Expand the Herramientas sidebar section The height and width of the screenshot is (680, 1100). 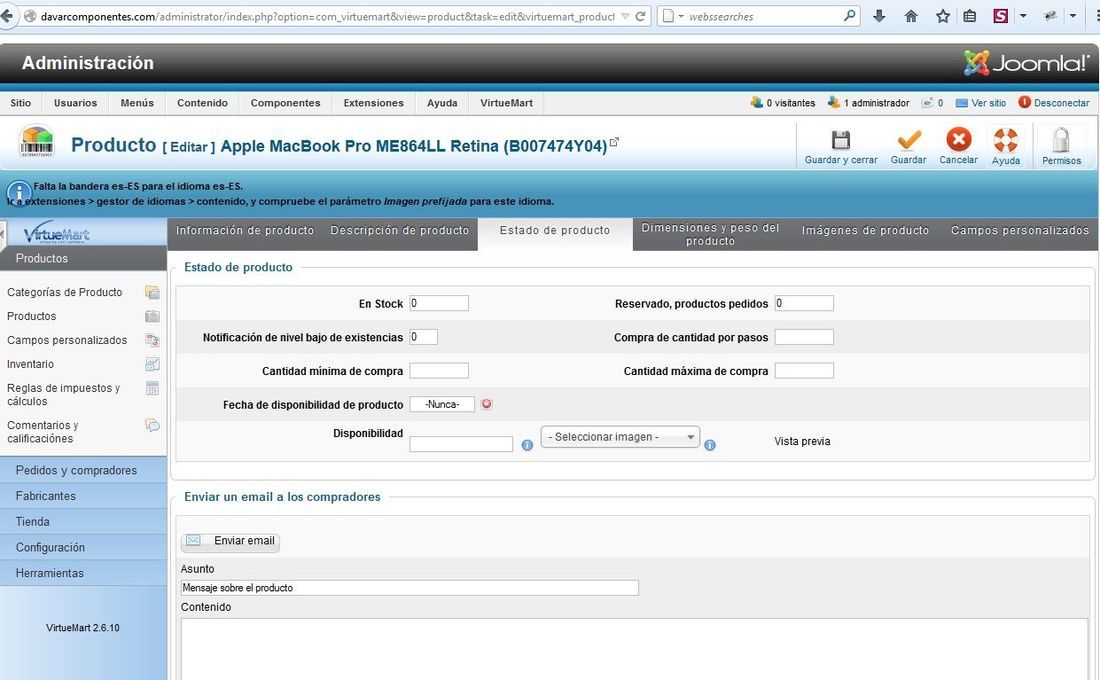pyautogui.click(x=83, y=573)
